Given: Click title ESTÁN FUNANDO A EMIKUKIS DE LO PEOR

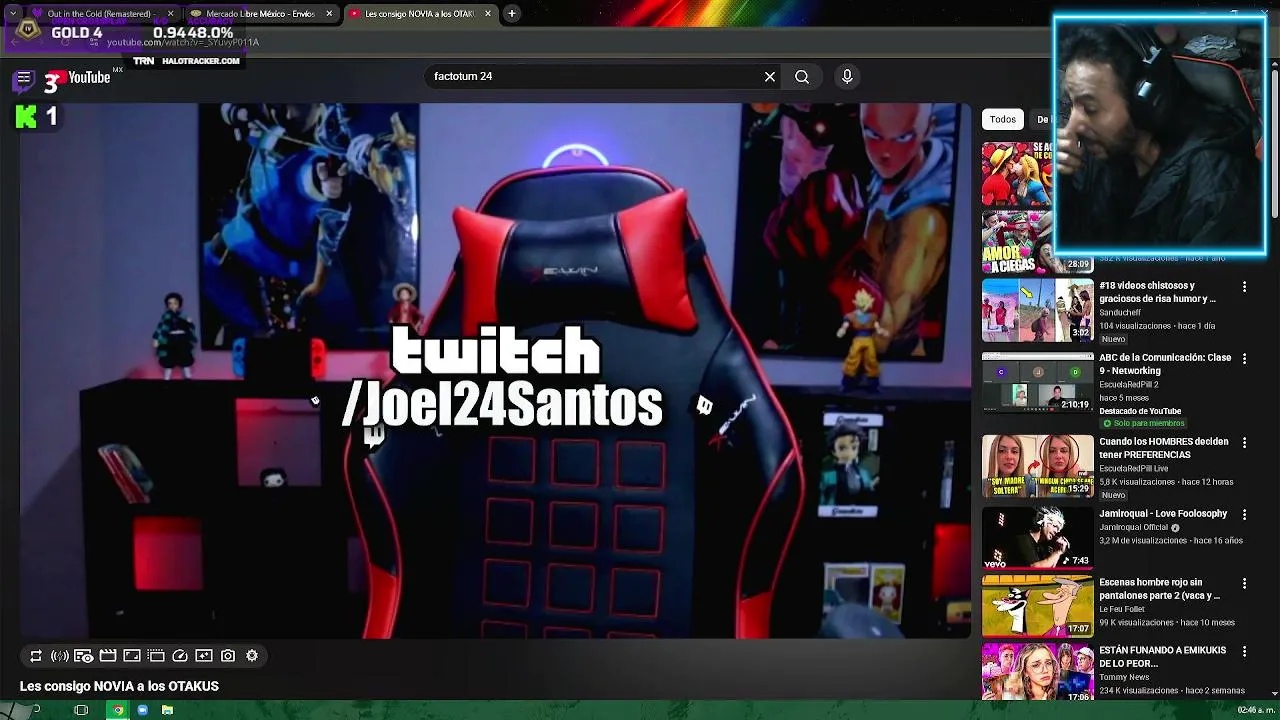Looking at the screenshot, I should click(x=1162, y=657).
